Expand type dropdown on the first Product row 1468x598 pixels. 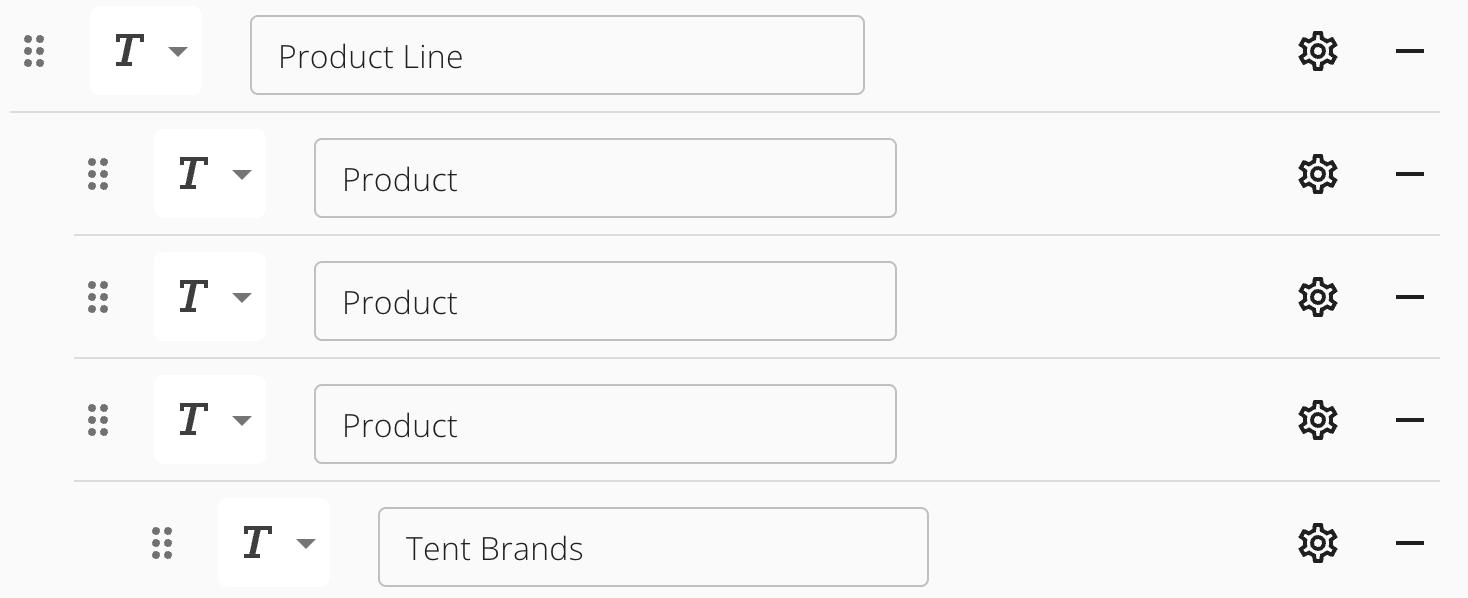click(x=210, y=174)
